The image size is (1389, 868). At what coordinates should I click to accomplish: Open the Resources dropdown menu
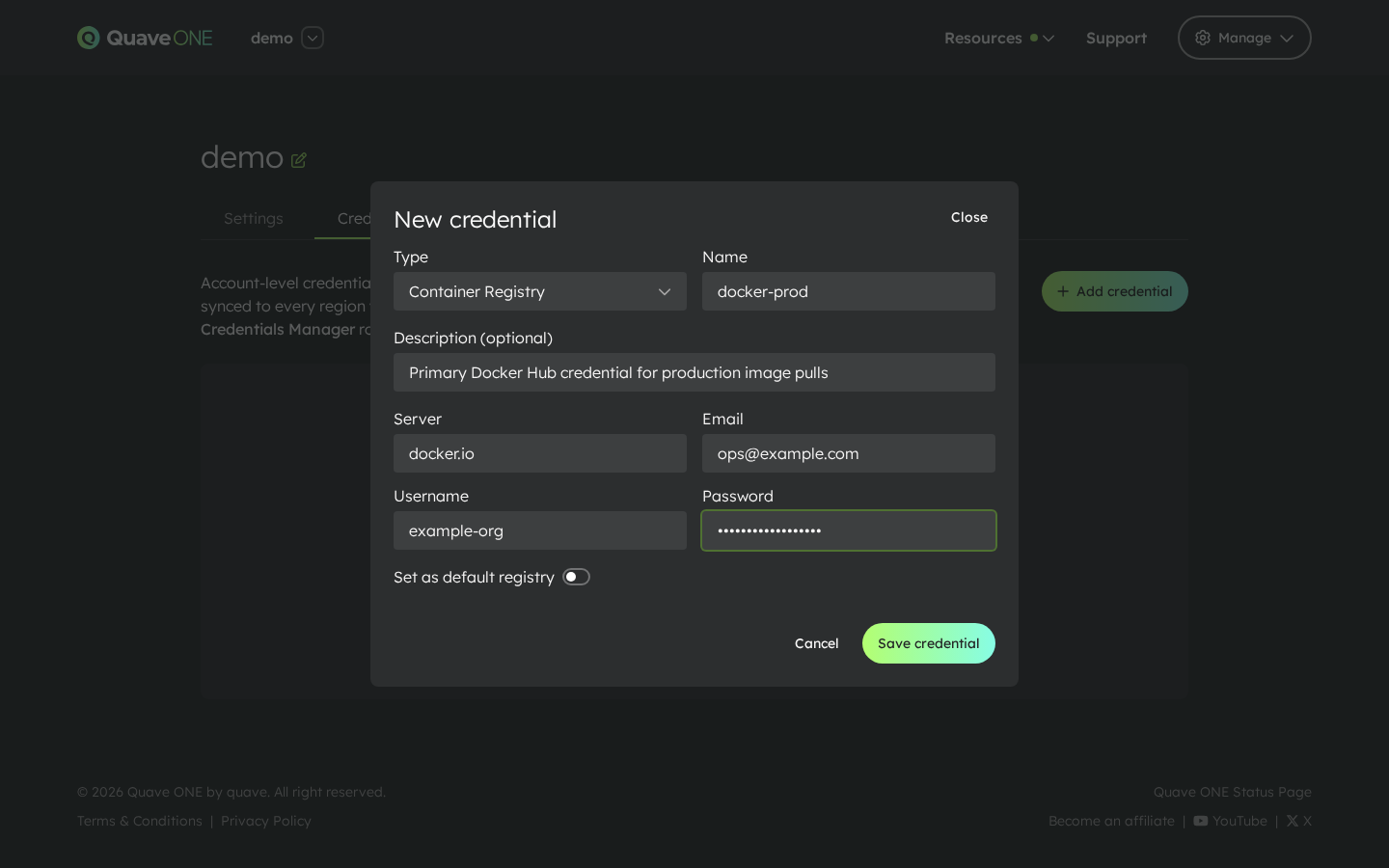(984, 39)
